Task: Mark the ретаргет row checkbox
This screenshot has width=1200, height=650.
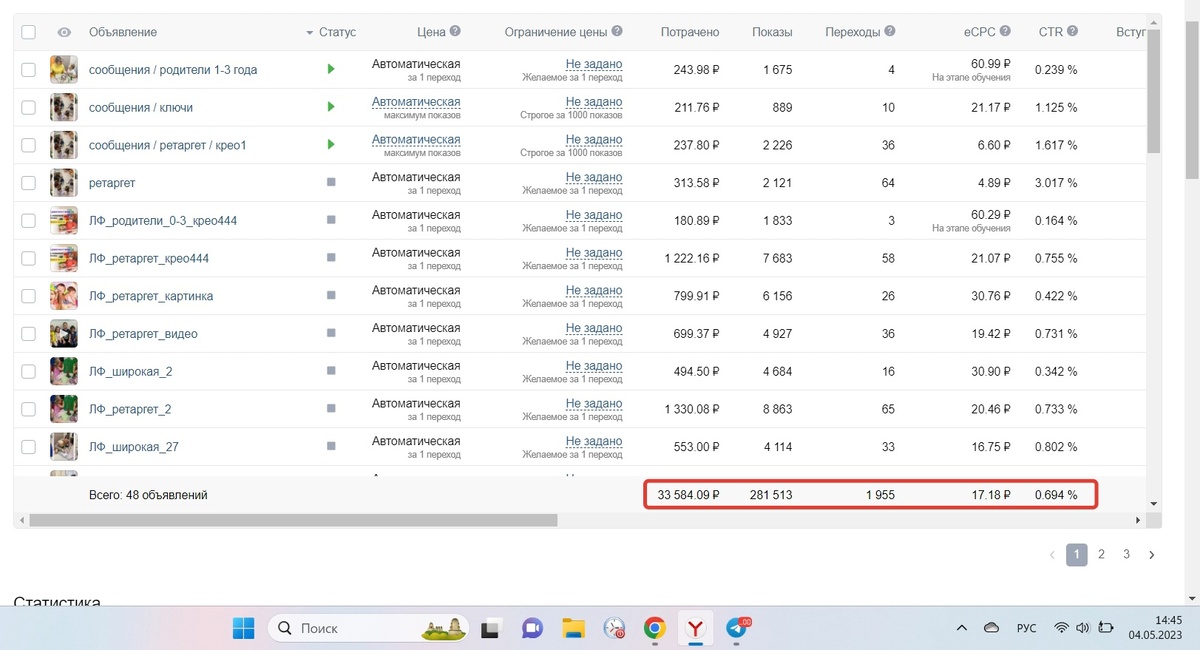Action: pyautogui.click(x=28, y=183)
